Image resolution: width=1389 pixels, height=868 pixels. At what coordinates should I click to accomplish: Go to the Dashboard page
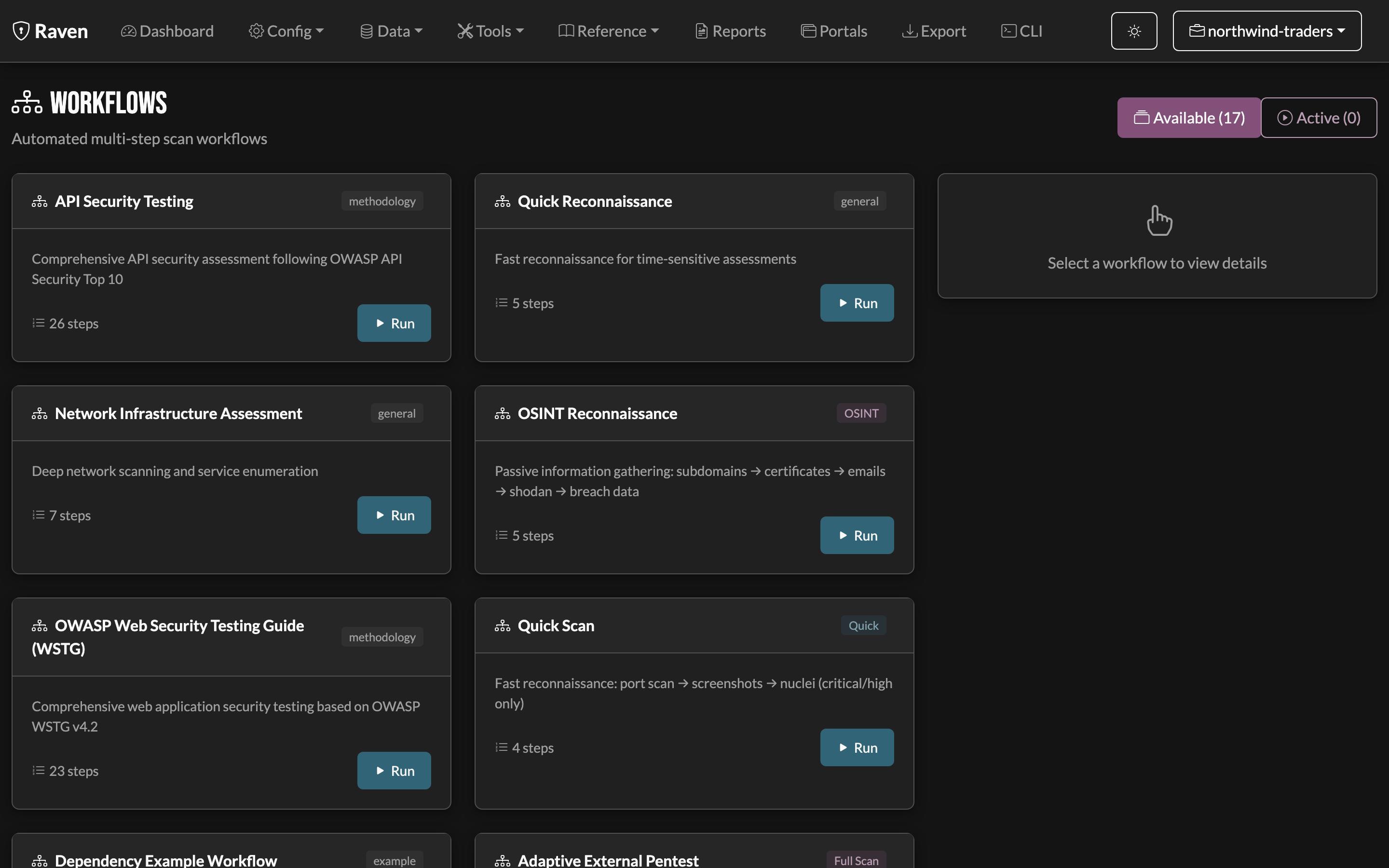pyautogui.click(x=168, y=31)
